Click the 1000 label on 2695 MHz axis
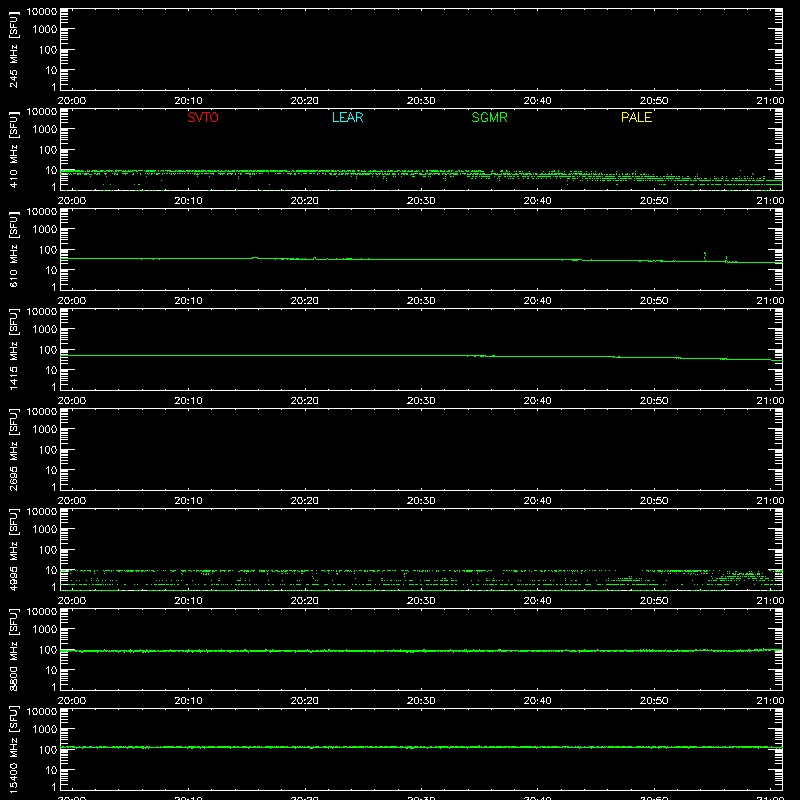This screenshot has width=800, height=800. tap(45, 430)
